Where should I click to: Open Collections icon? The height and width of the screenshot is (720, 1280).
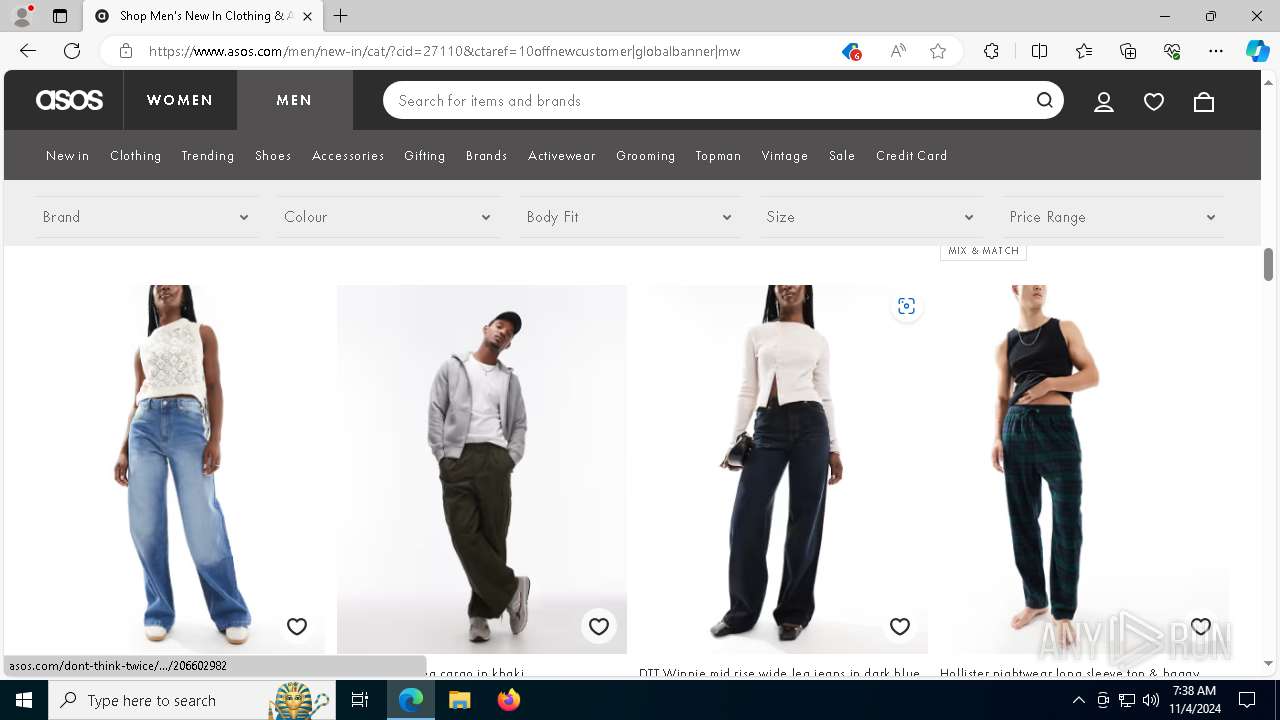click(x=1128, y=51)
